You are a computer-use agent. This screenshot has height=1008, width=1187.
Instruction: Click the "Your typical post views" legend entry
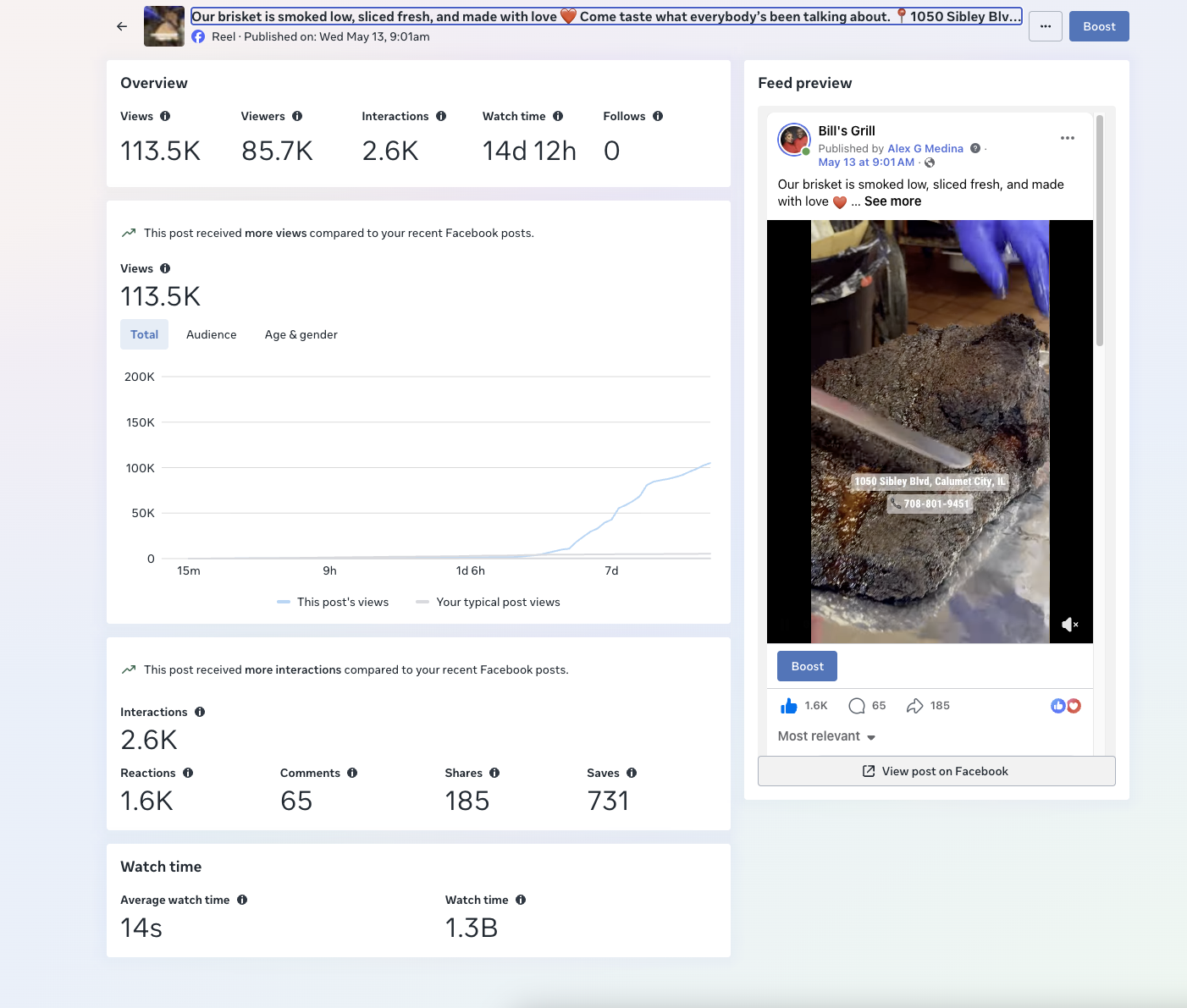click(489, 602)
